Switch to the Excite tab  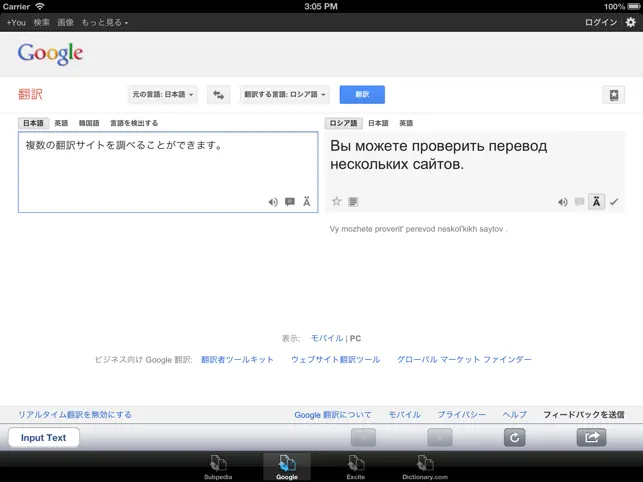coord(356,467)
